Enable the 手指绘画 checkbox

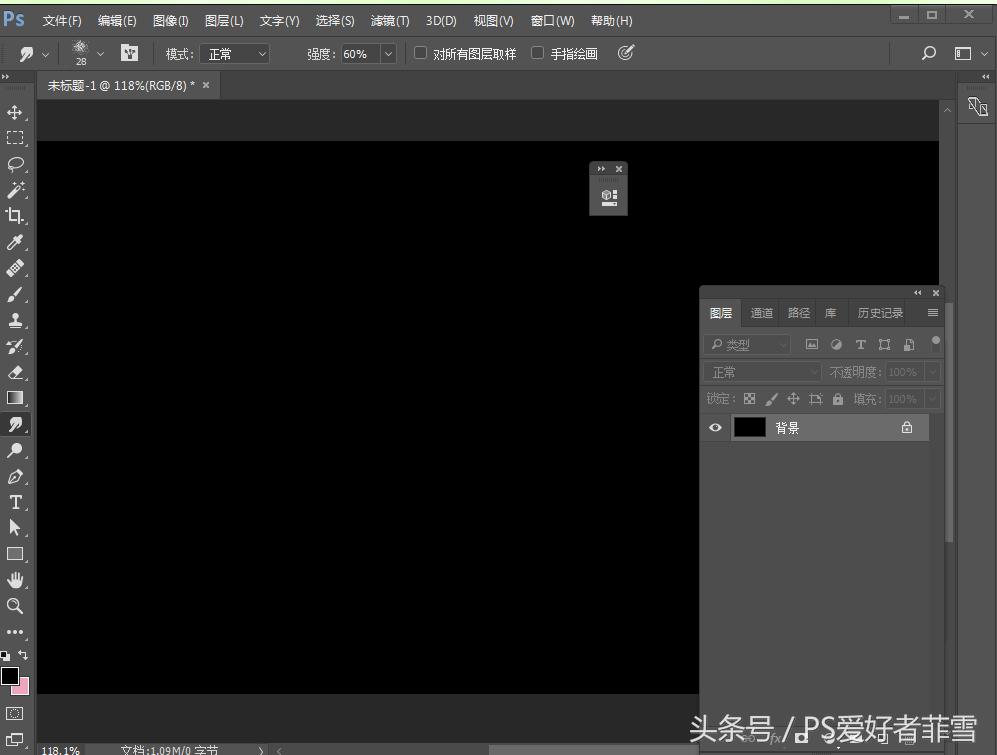point(537,53)
